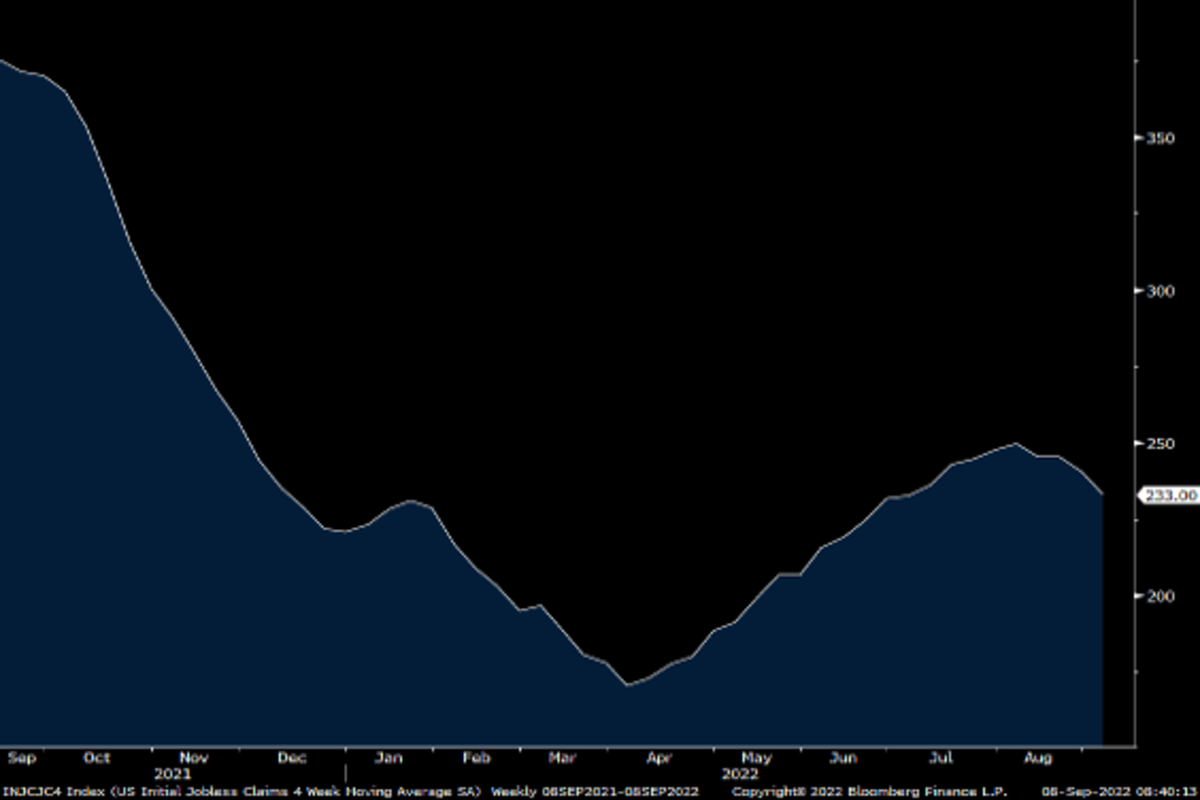The height and width of the screenshot is (800, 1200).
Task: Select the Sep month label on x-axis
Action: click(x=21, y=758)
